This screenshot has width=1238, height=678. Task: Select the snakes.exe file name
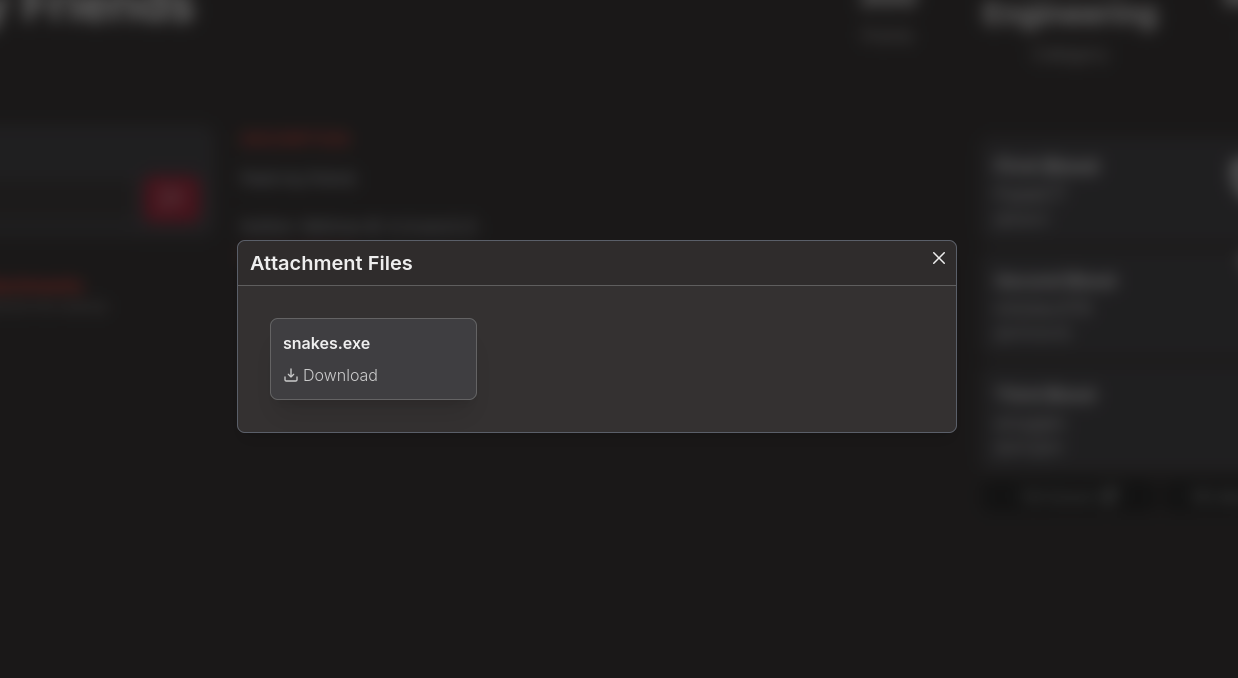(326, 343)
